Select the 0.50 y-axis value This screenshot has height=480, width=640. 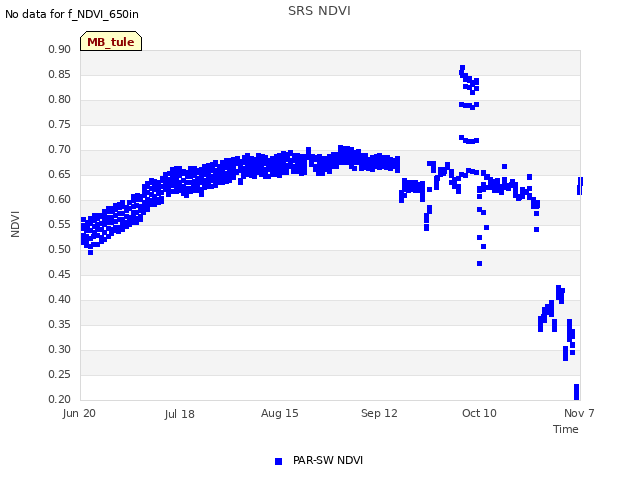[60, 249]
